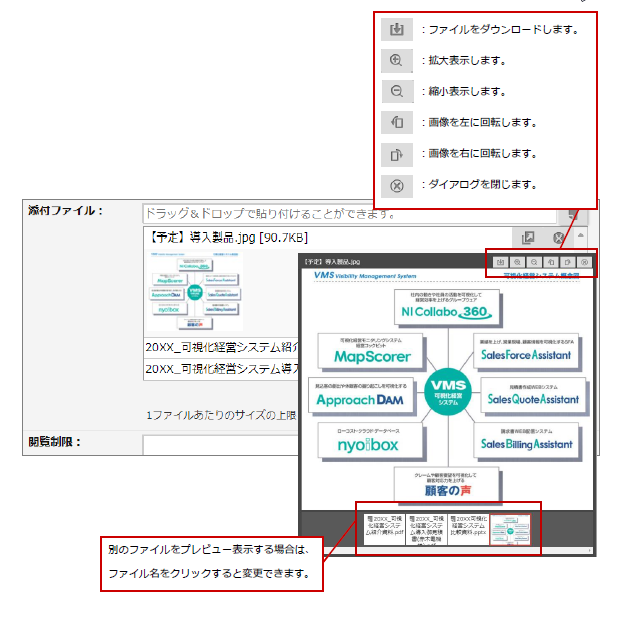Close the preview dialog with its X icon
This screenshot has height=617, width=640.
click(584, 262)
